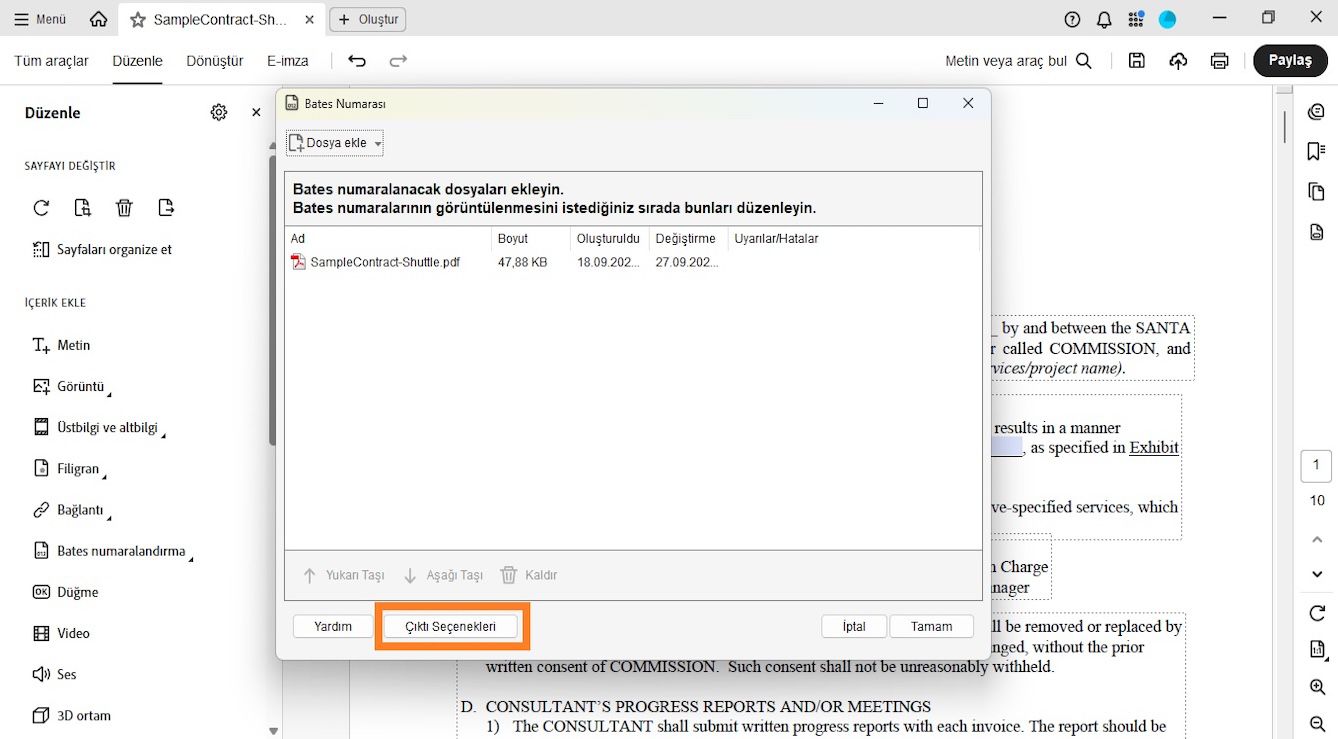Upload the file to the cloud
The image size is (1338, 739).
pyautogui.click(x=1178, y=61)
